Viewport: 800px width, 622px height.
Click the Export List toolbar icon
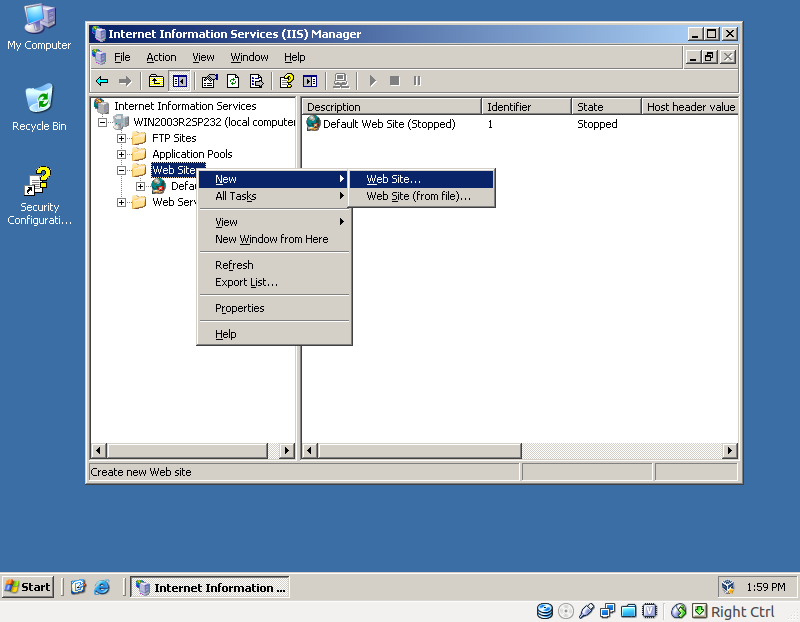coord(256,81)
